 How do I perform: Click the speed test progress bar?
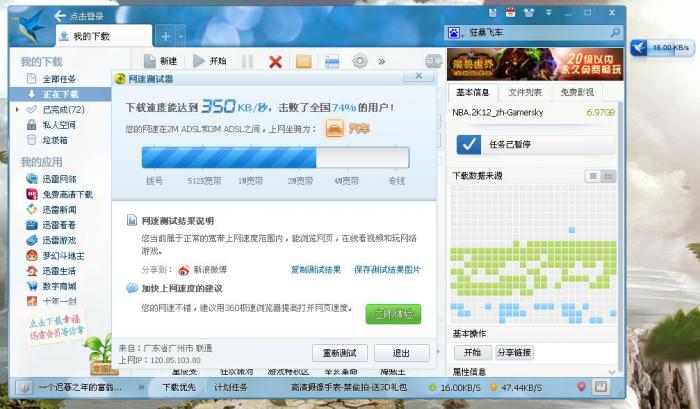[x=275, y=158]
